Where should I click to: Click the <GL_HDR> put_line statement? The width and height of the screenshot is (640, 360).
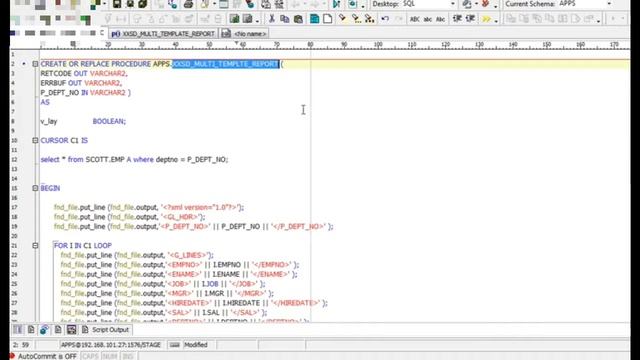[x=129, y=217]
